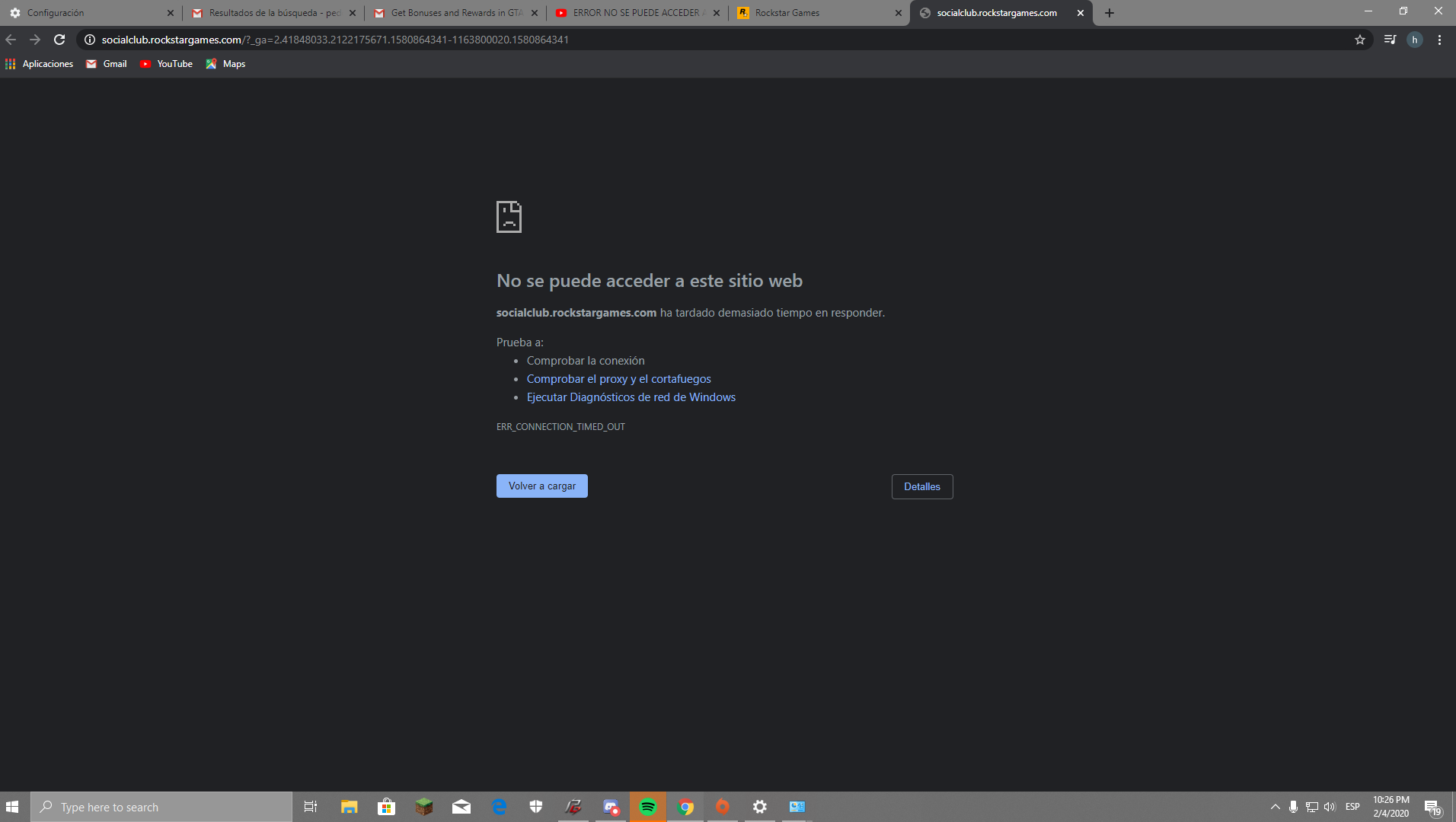Bookmark this page with the star icon
Image resolution: width=1456 pixels, height=822 pixels.
click(x=1360, y=40)
